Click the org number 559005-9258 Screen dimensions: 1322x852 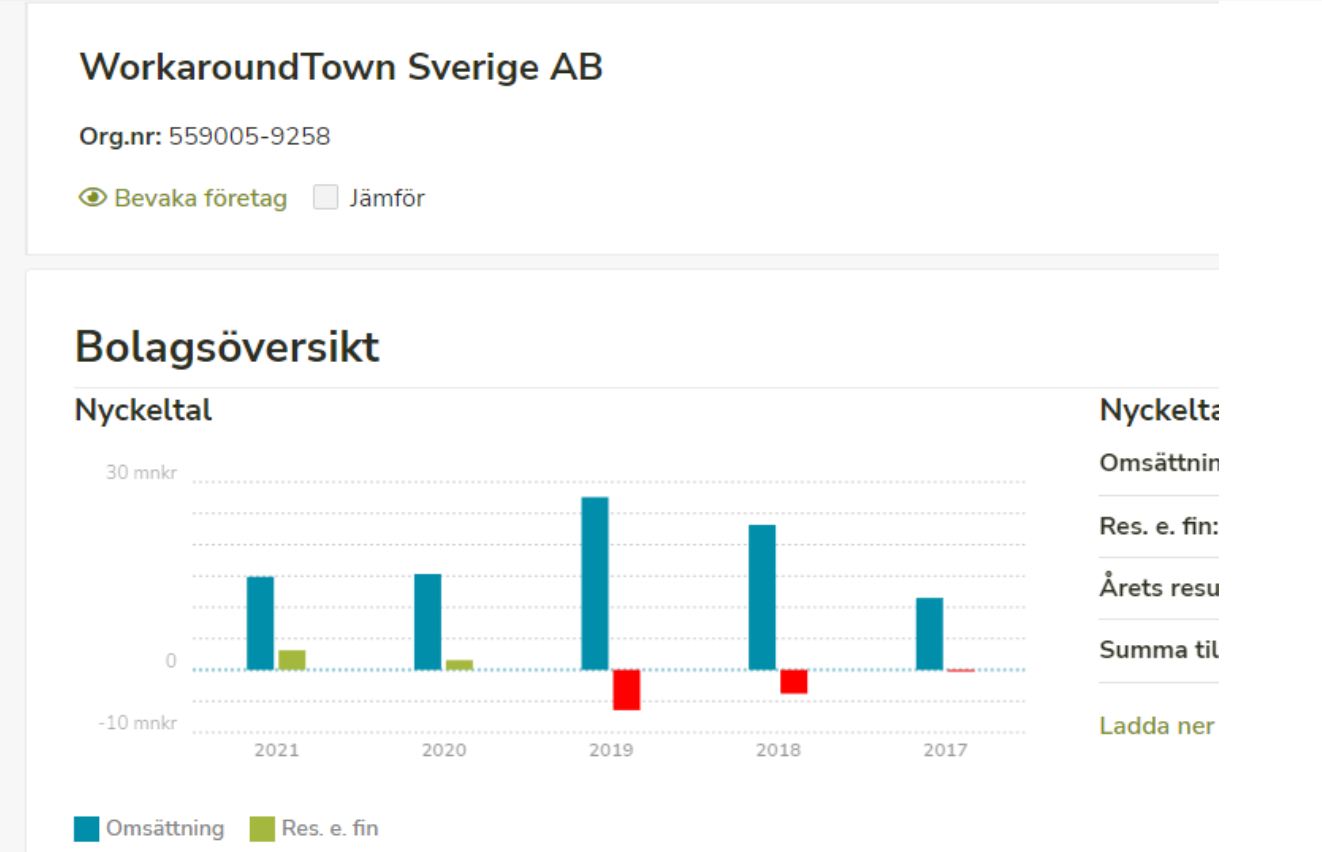point(249,136)
